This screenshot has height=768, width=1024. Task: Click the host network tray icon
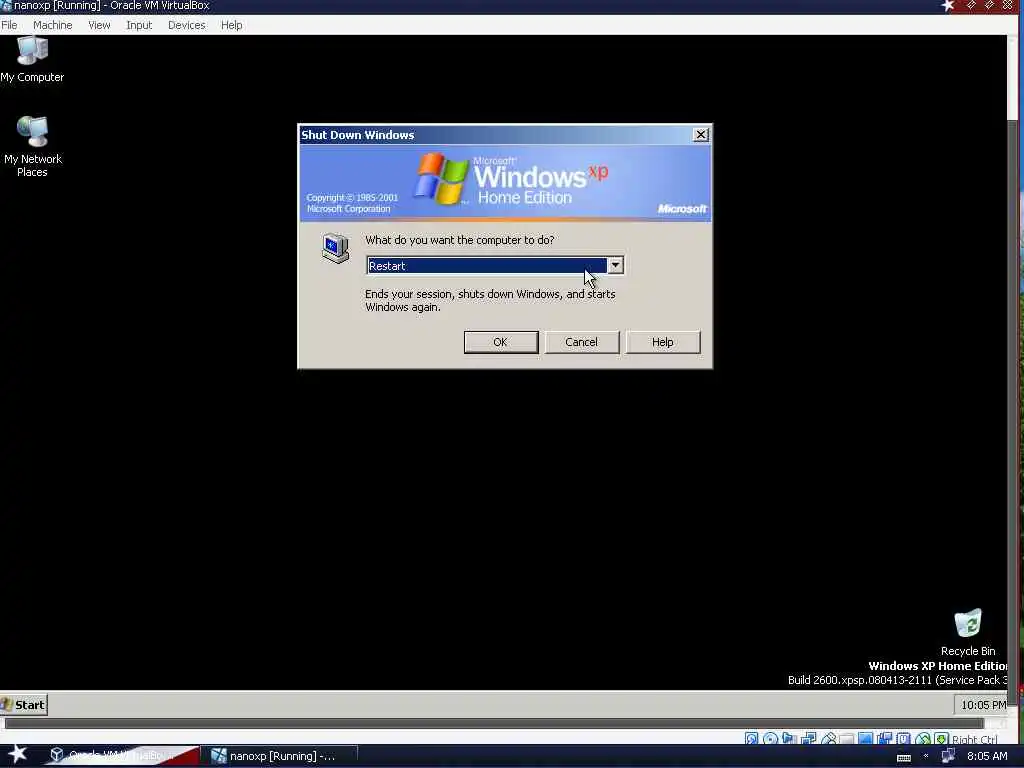point(948,756)
